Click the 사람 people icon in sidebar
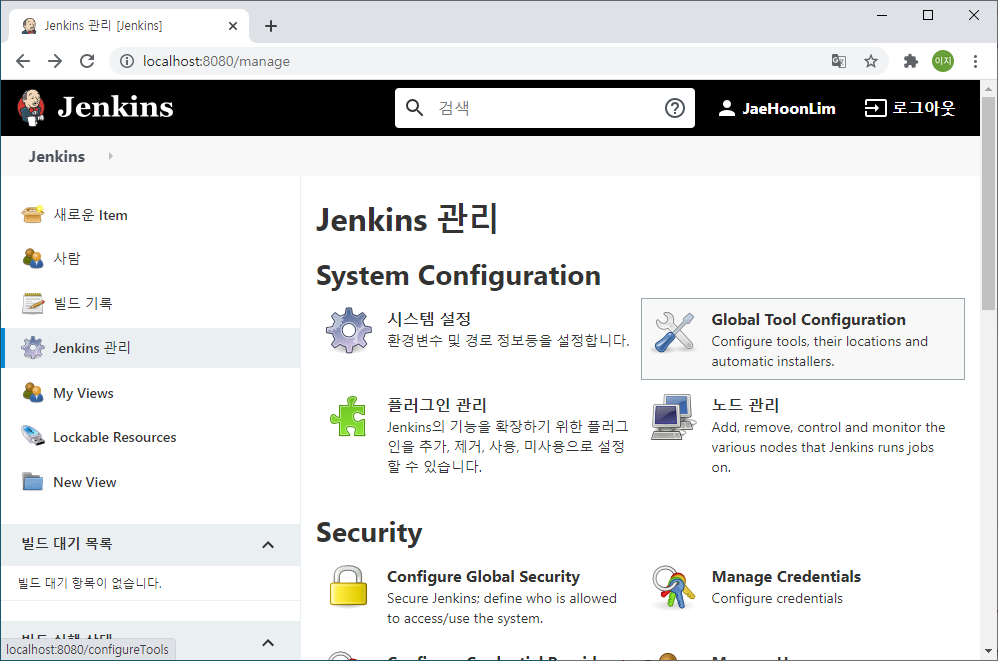This screenshot has height=661, width=998. pos(32,258)
